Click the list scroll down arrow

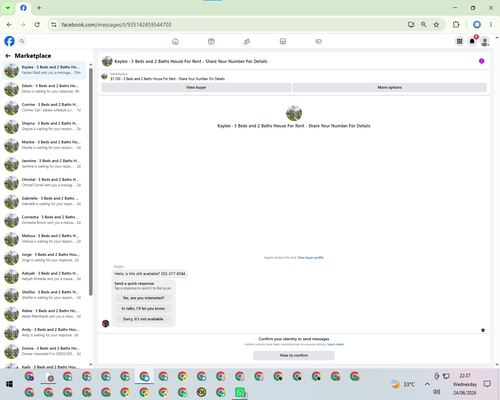pos(91,364)
